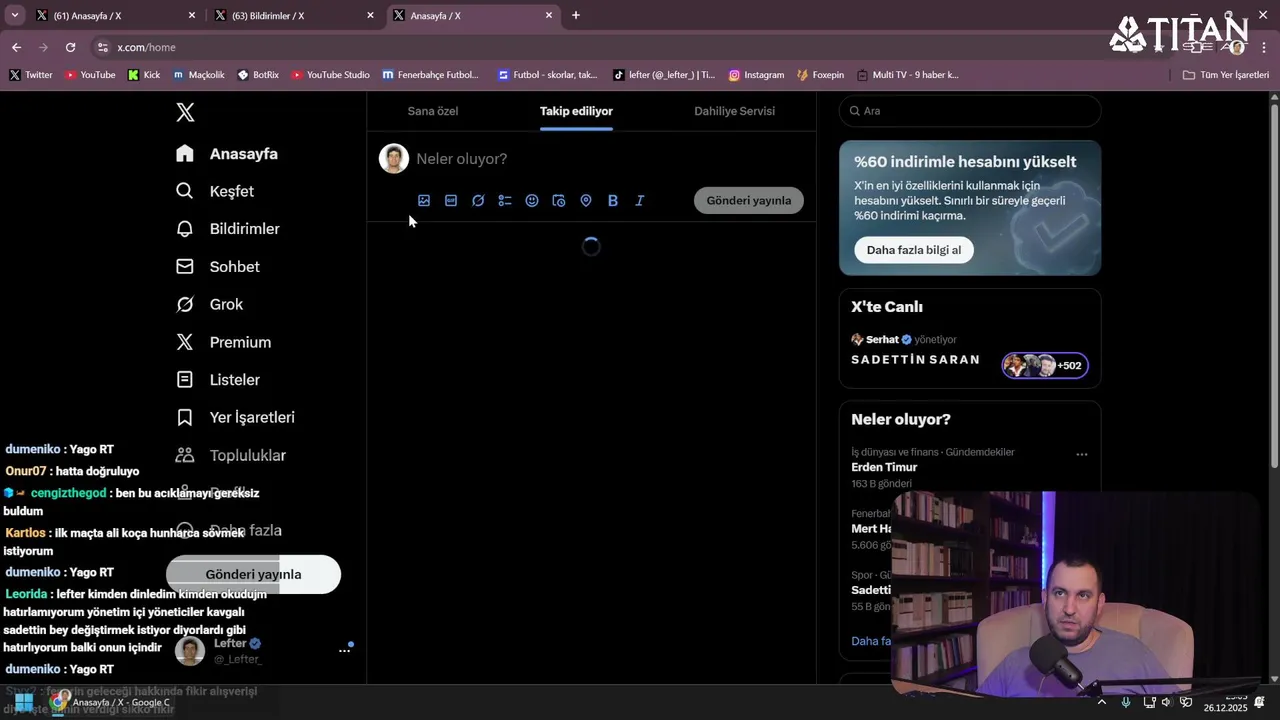Click profile avatar in composer
Image resolution: width=1280 pixels, height=720 pixels.
click(x=394, y=159)
